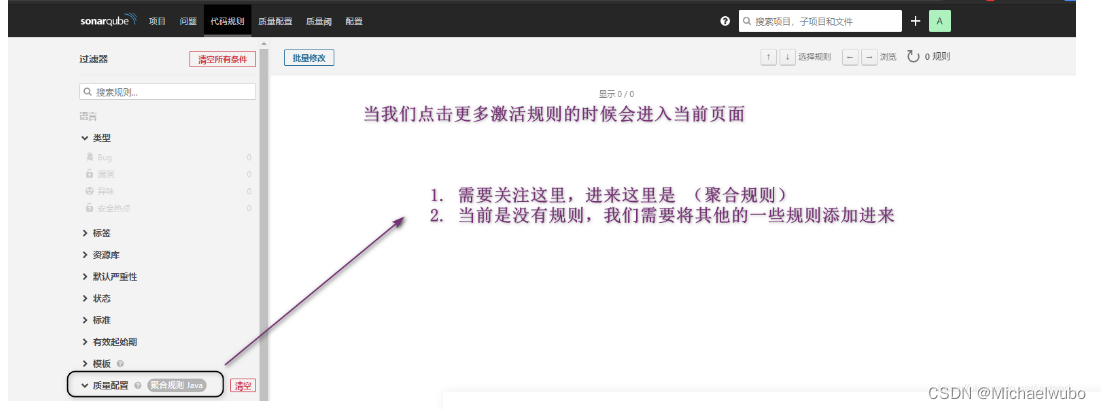Image resolution: width=1101 pixels, height=409 pixels.
Task: Click the 清空所有条件 button
Action: click(x=223, y=59)
